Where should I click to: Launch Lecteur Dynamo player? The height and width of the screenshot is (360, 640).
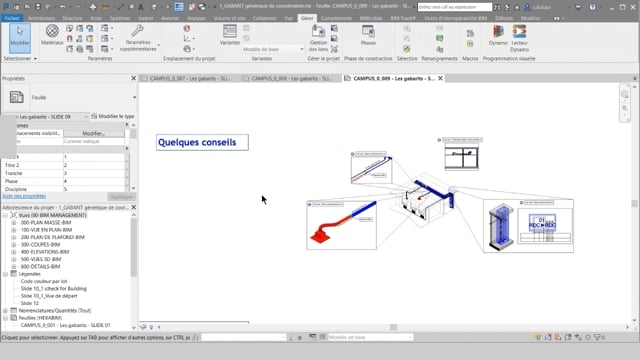tap(519, 38)
